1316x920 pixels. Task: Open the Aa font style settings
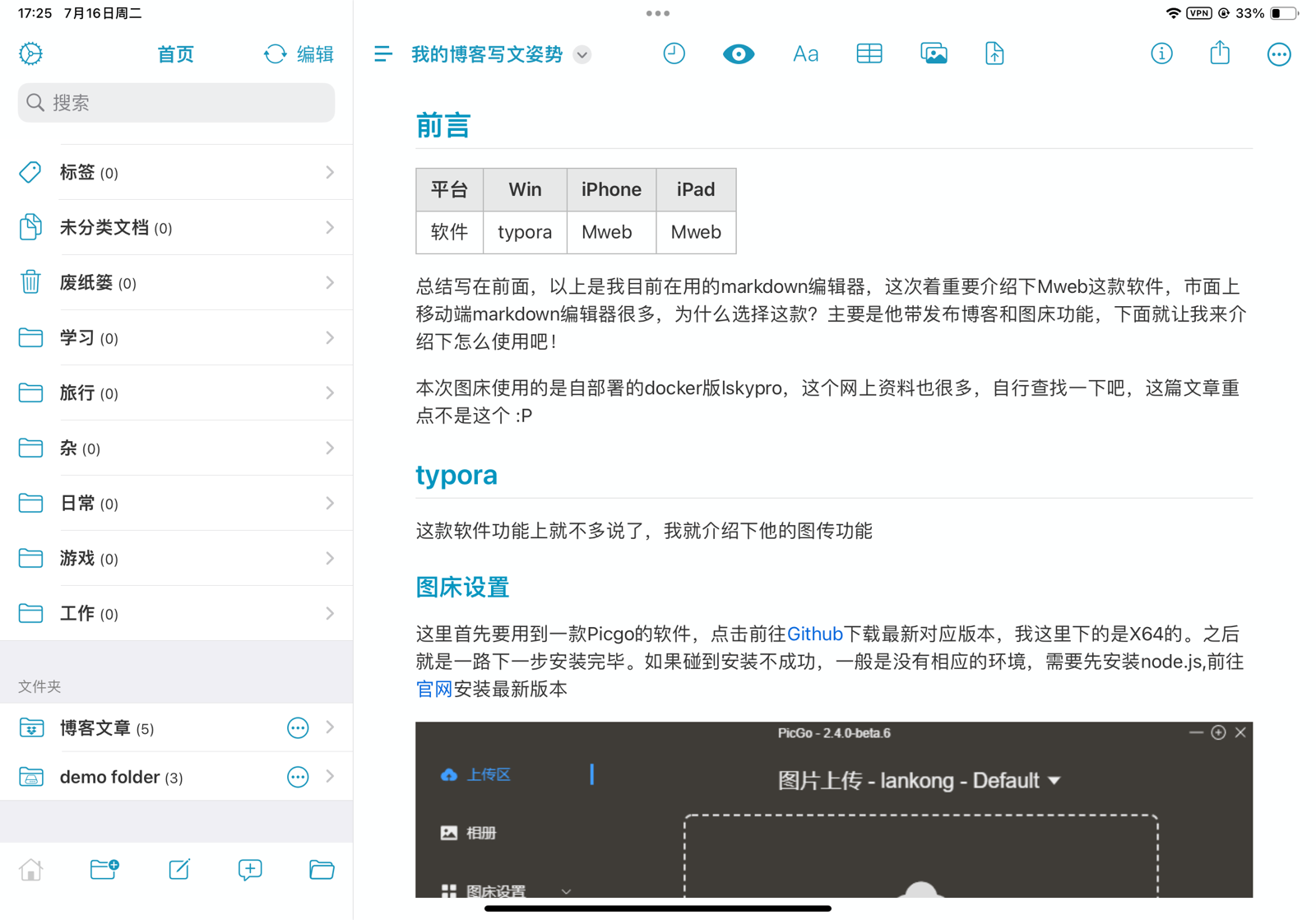[x=805, y=54]
